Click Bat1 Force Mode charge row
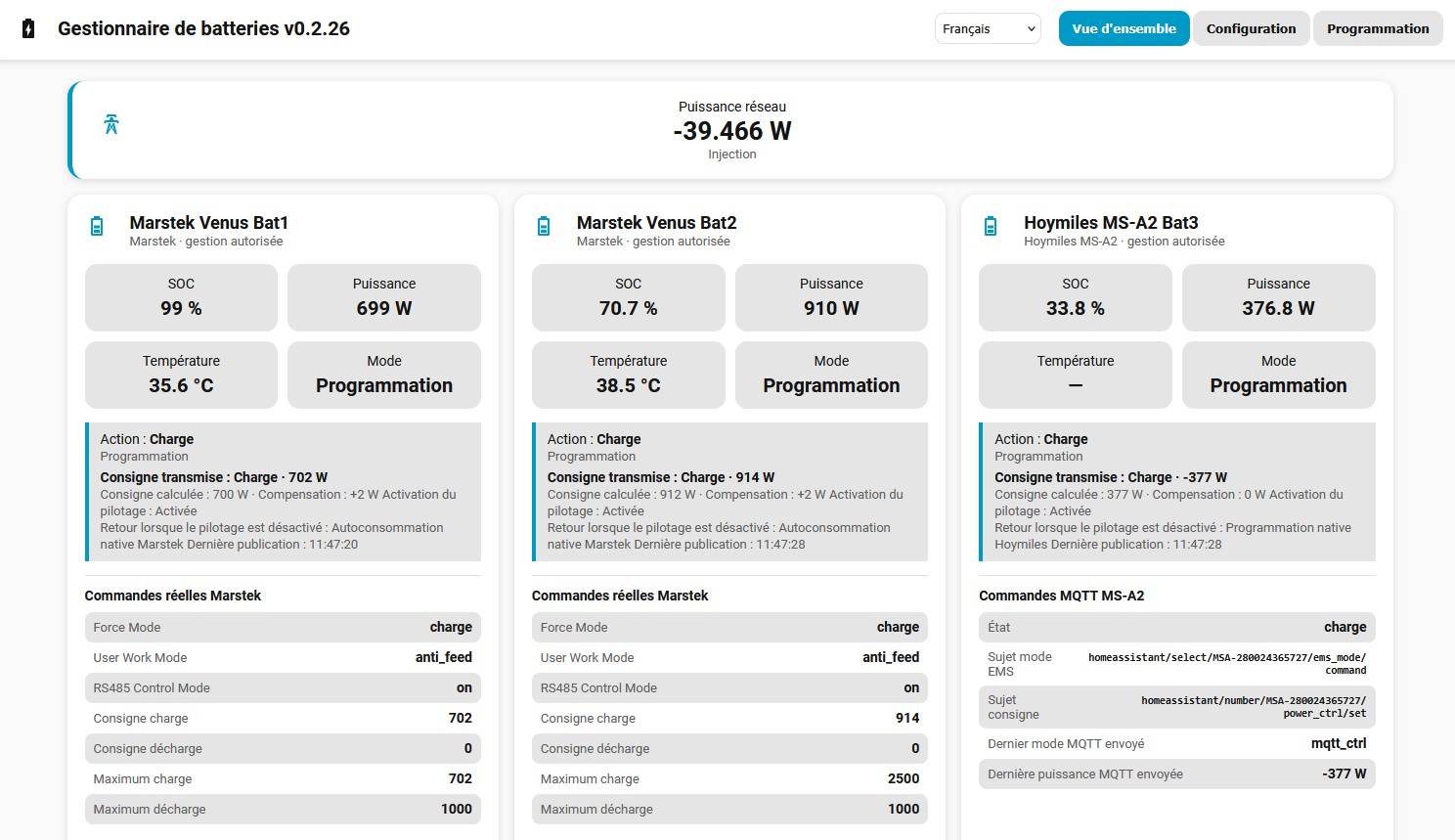This screenshot has width=1455, height=840. pos(283,627)
